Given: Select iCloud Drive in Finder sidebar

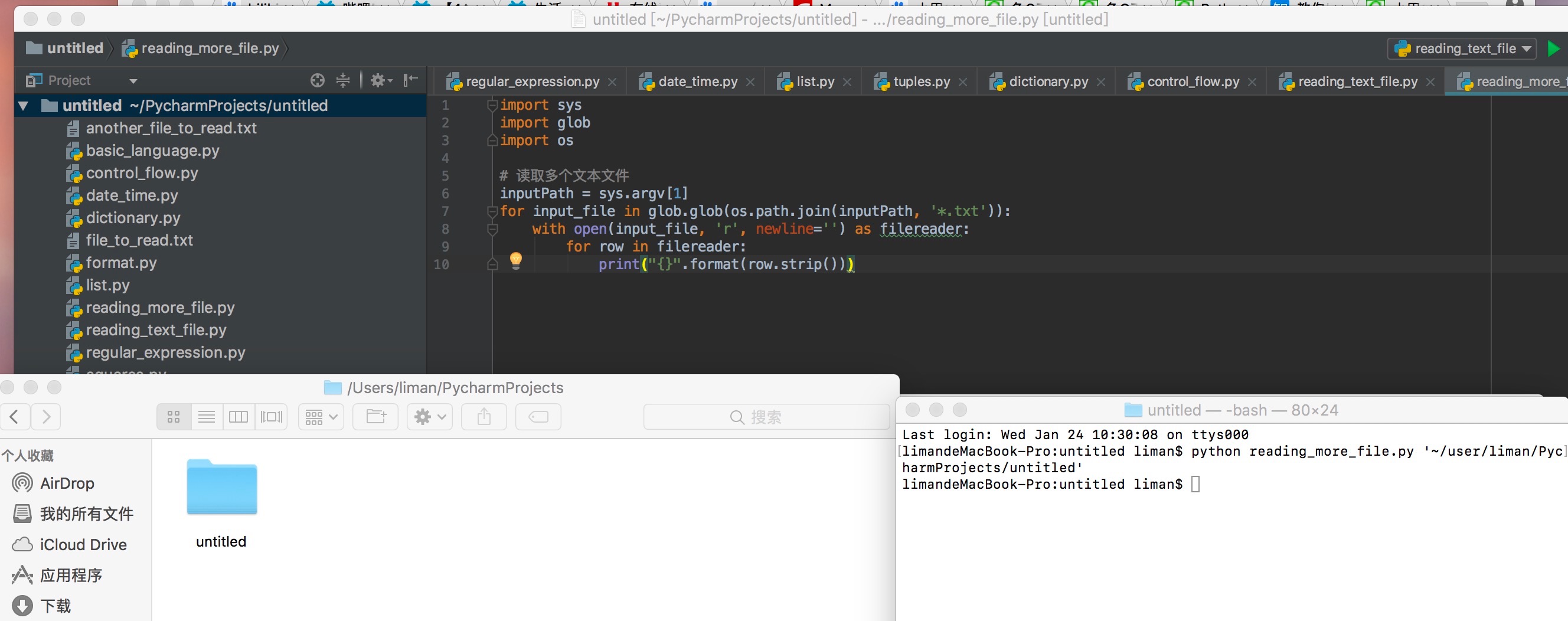Looking at the screenshot, I should [83, 545].
